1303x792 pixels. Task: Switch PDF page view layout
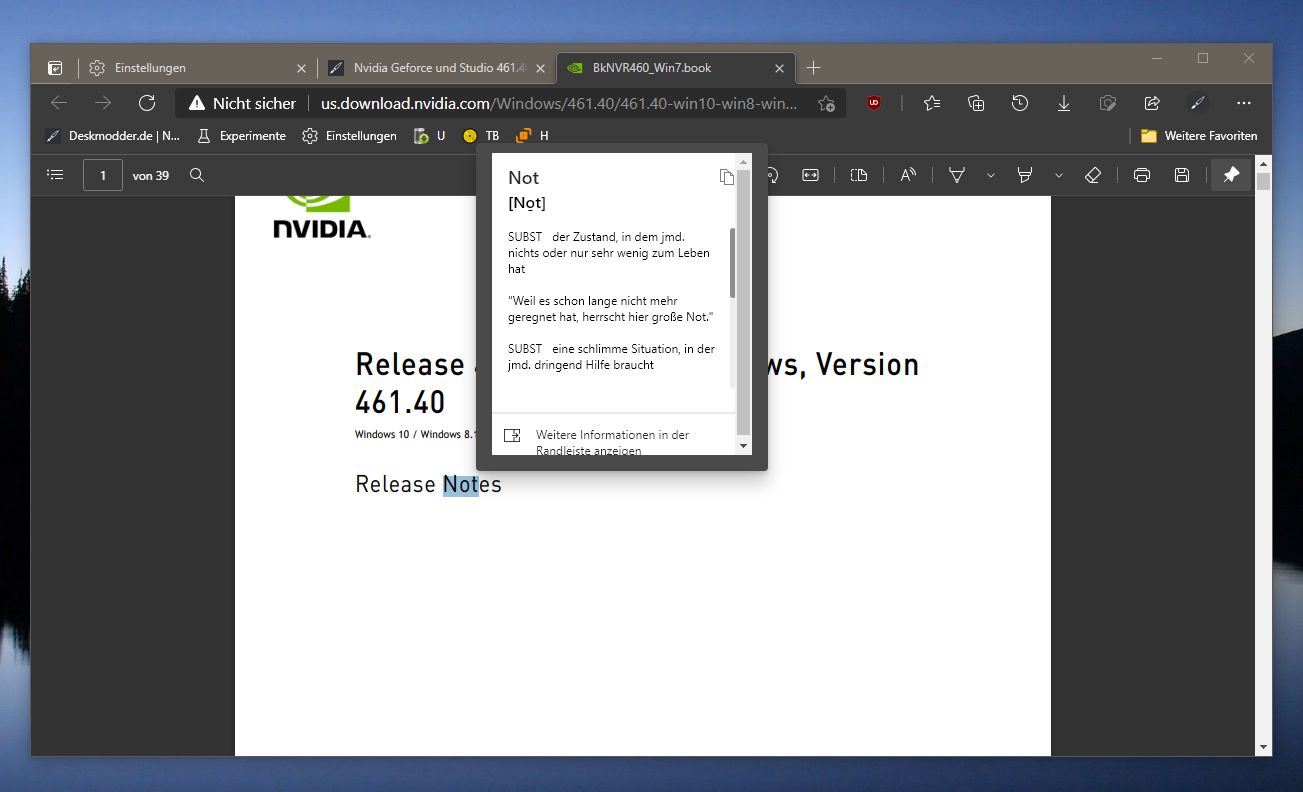(x=859, y=175)
